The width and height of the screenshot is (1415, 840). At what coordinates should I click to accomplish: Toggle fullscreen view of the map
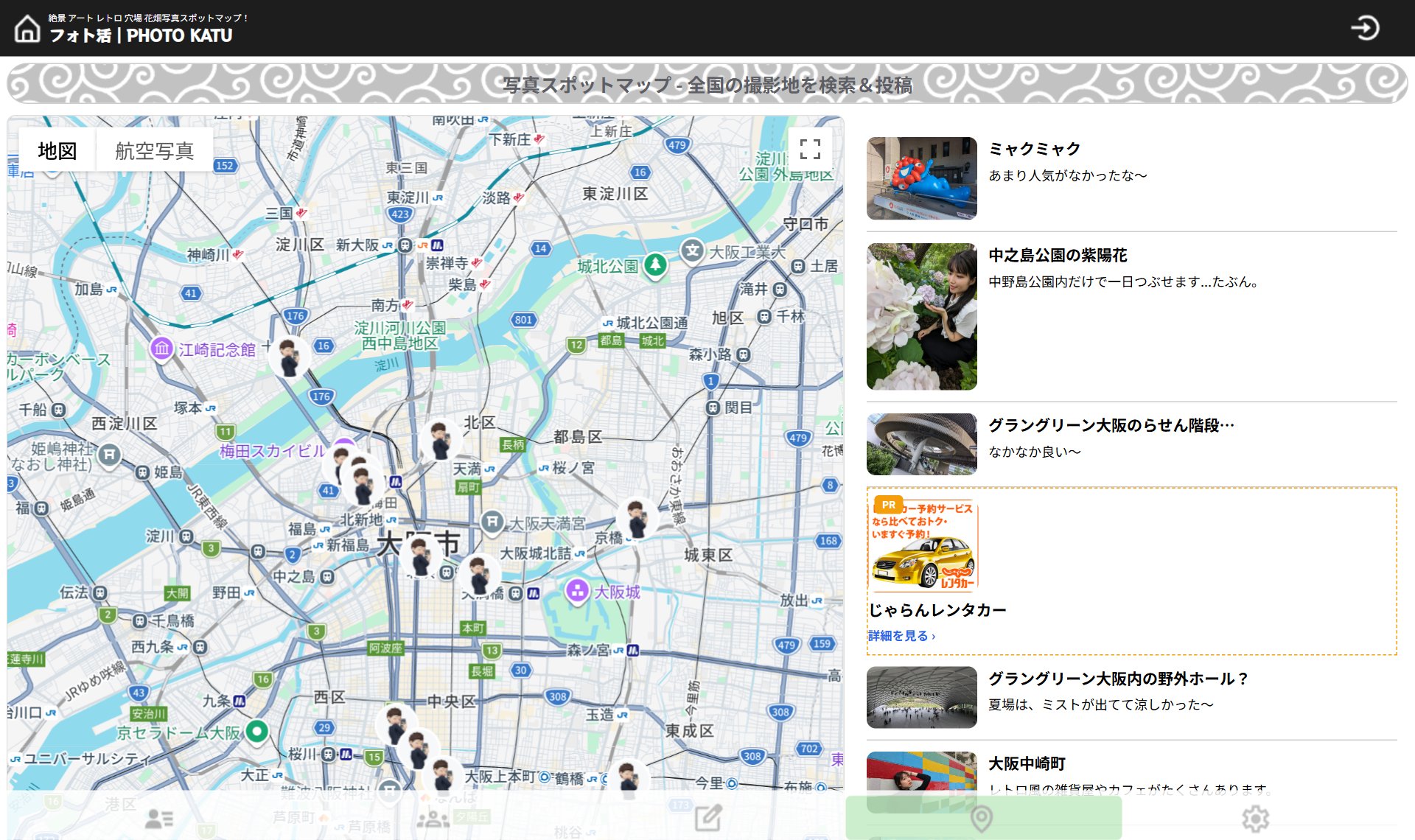(x=810, y=149)
